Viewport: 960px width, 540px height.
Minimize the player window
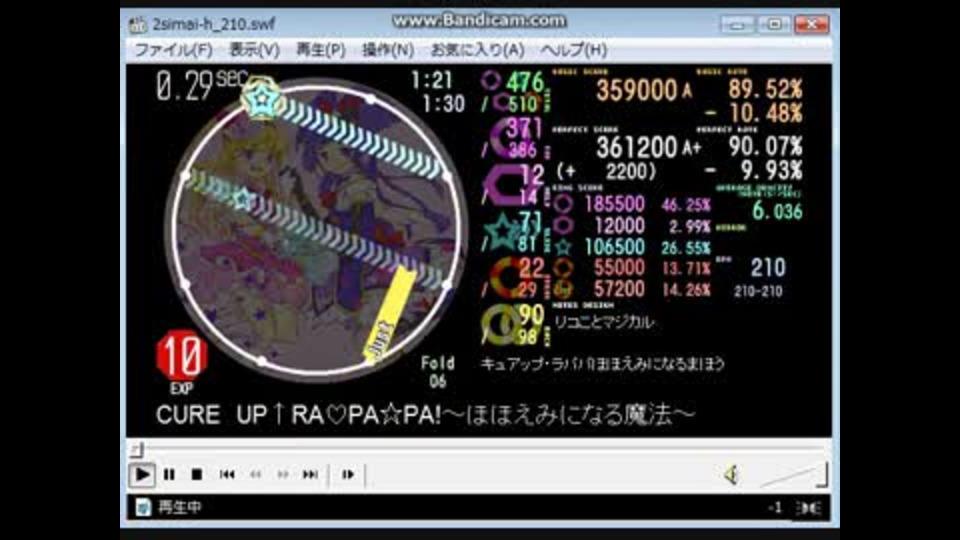coord(738,24)
